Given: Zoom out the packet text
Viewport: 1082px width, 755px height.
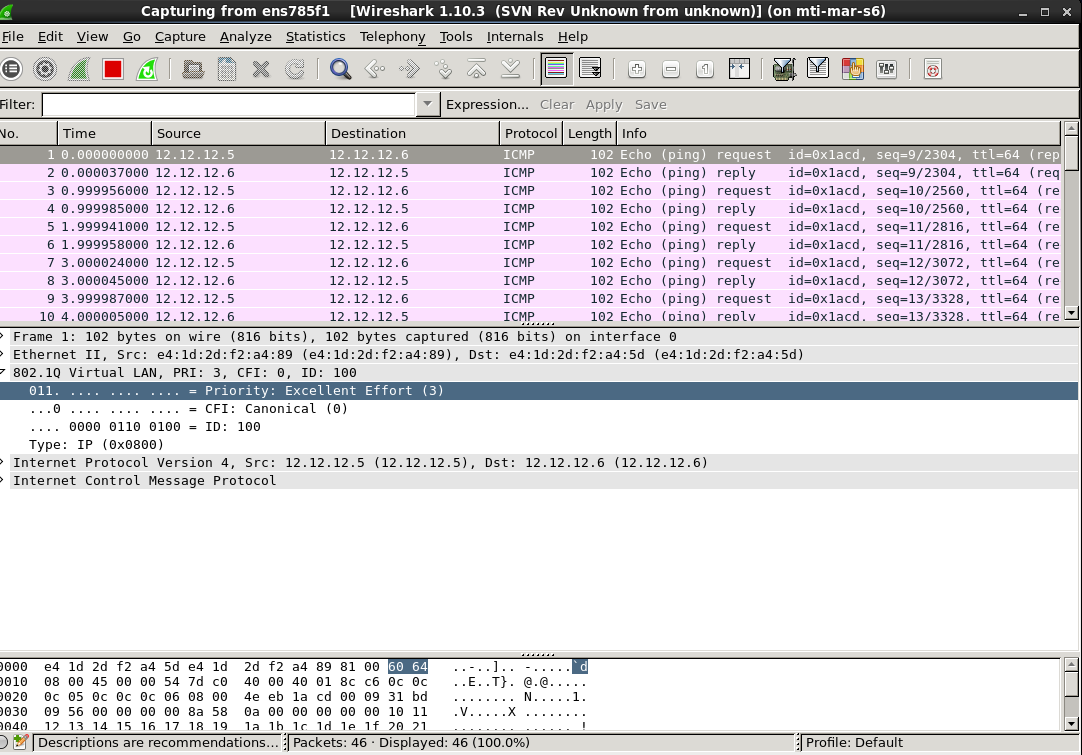Looking at the screenshot, I should point(670,69).
